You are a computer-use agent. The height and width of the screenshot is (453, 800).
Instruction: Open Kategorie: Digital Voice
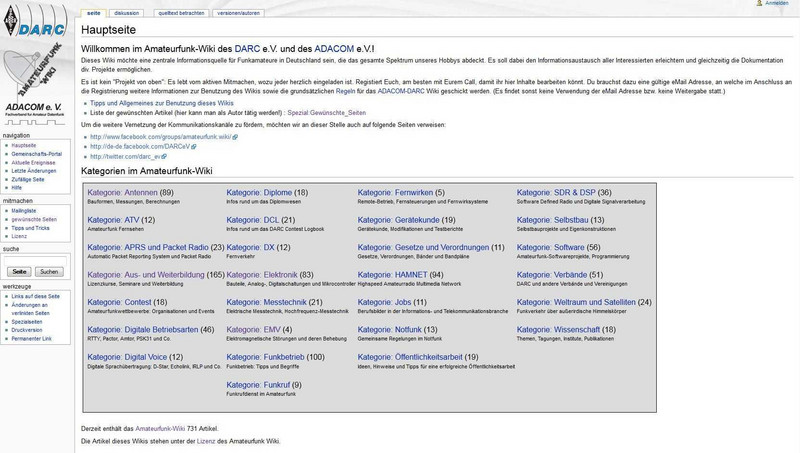tap(127, 357)
